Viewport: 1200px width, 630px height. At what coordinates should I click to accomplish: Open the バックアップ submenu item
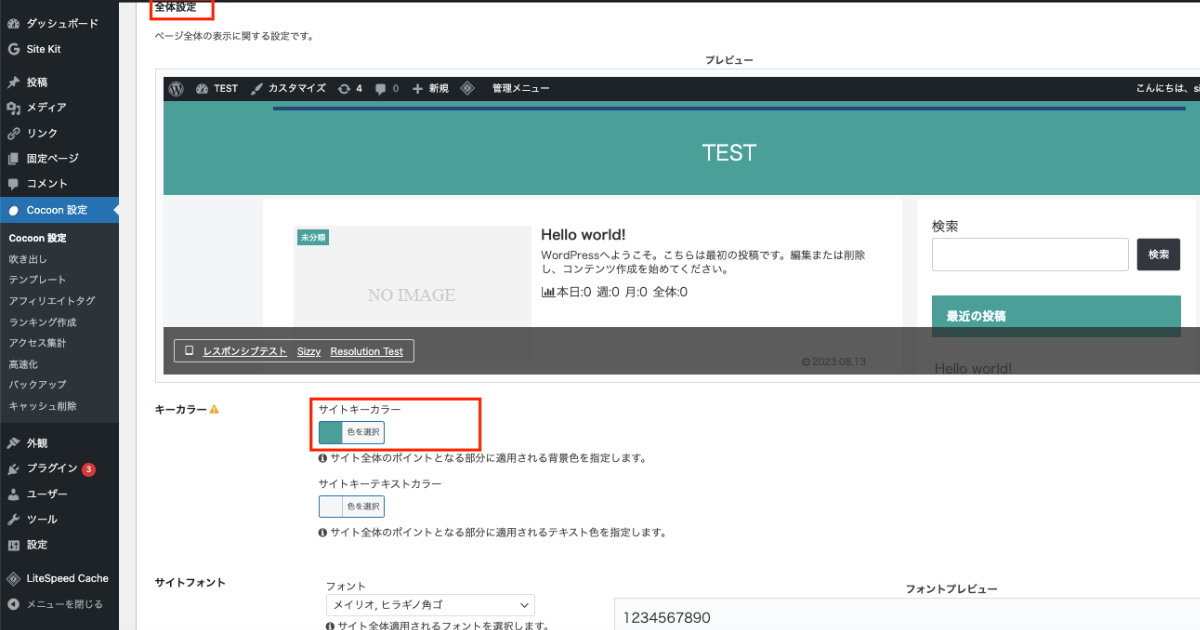click(x=37, y=384)
